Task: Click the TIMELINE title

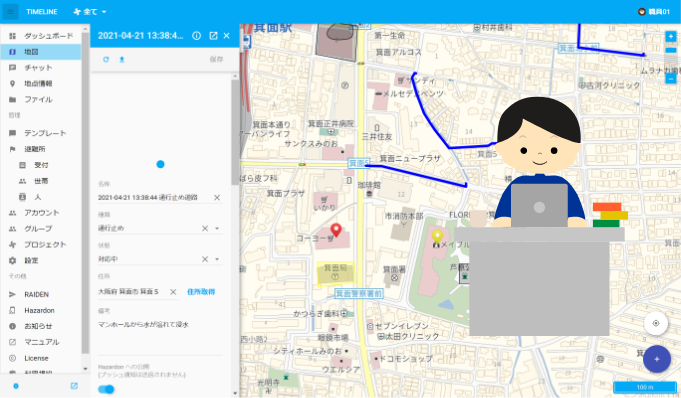Action: click(x=42, y=12)
